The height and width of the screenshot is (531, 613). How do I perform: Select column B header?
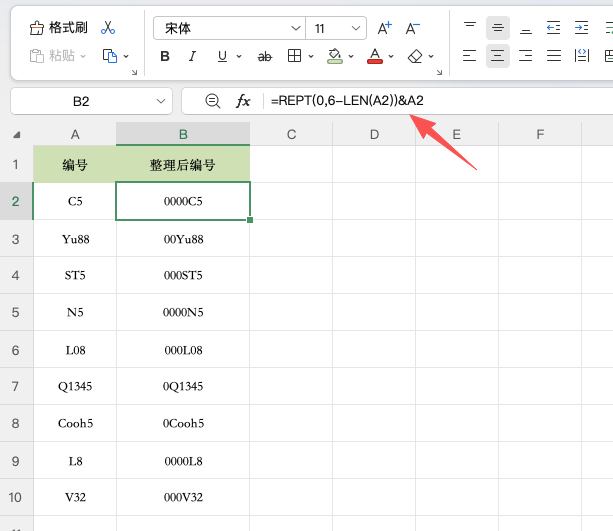point(183,135)
